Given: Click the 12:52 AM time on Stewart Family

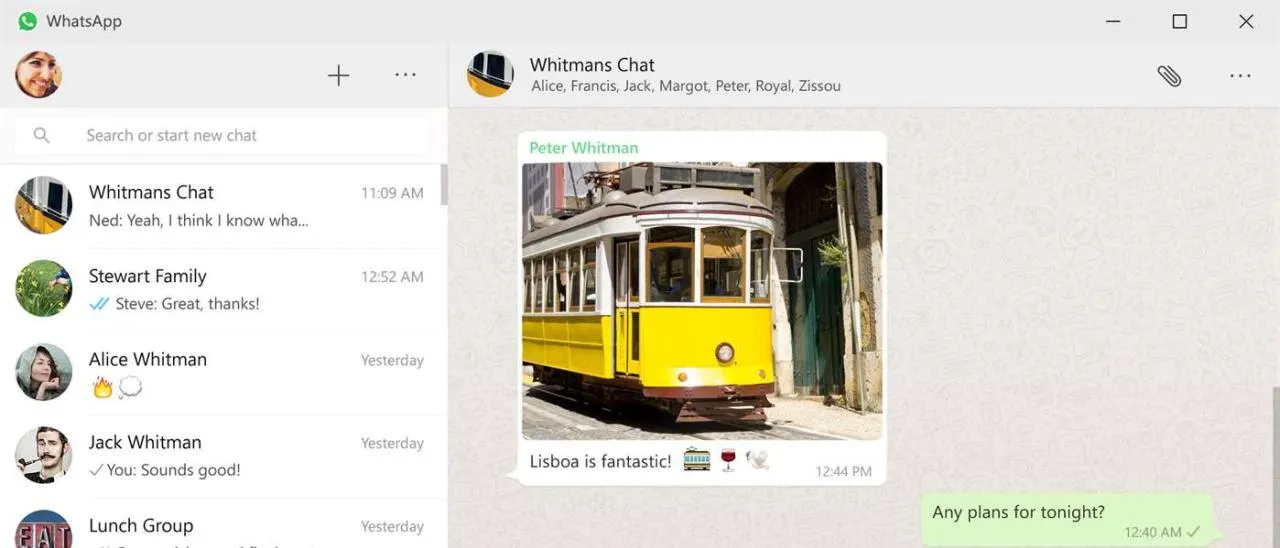Looking at the screenshot, I should coord(392,277).
